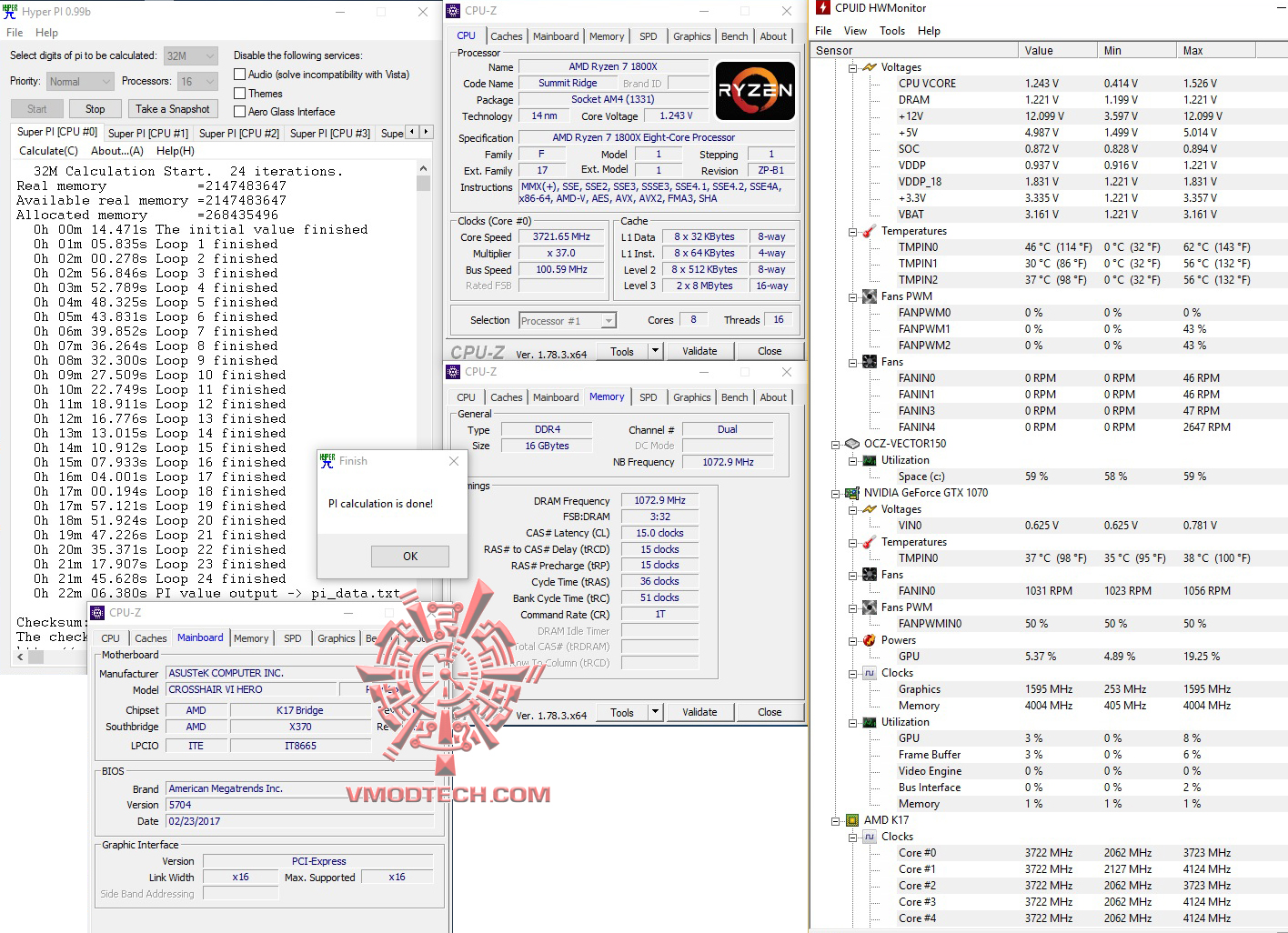1288x933 pixels.
Task: Click the Validate button in CPU-Z
Action: (699, 350)
